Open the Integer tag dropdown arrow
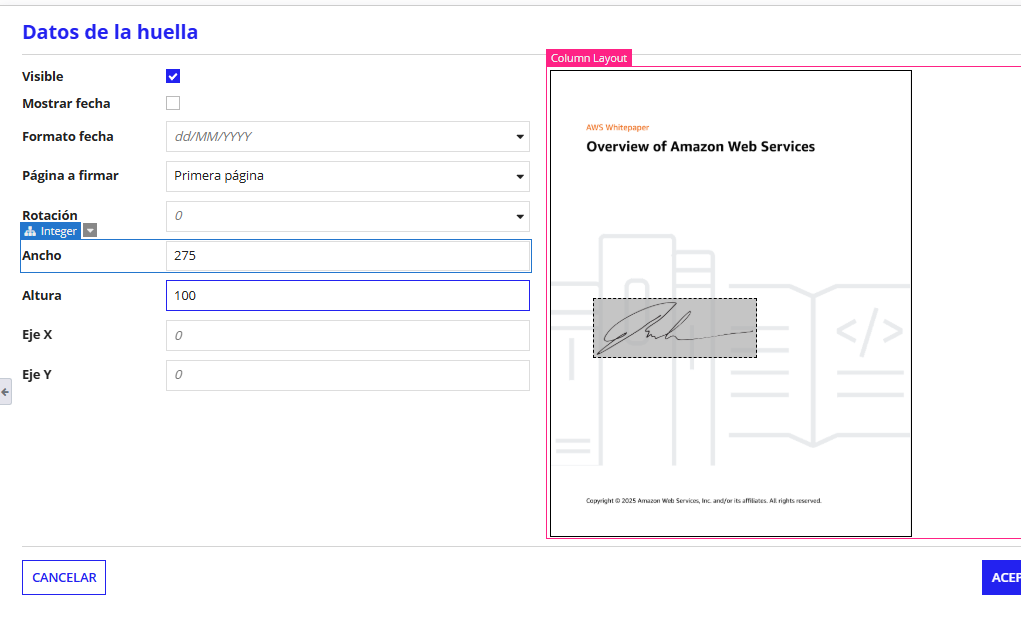The width and height of the screenshot is (1021, 641). click(x=90, y=231)
